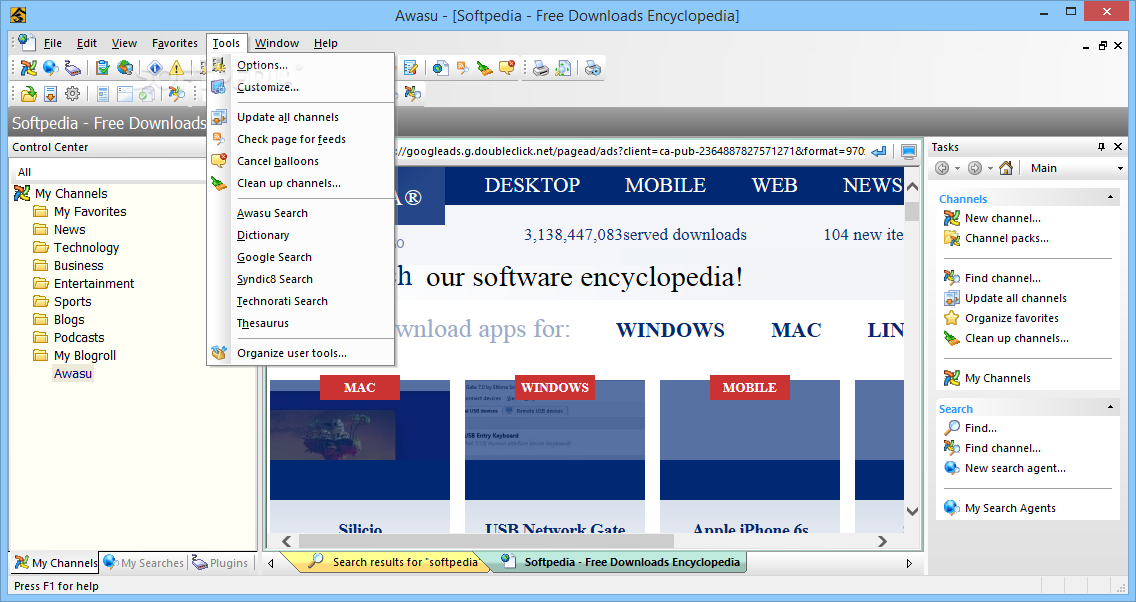This screenshot has width=1136, height=602.
Task: Click the blue info diamond toolbar icon
Action: point(154,68)
